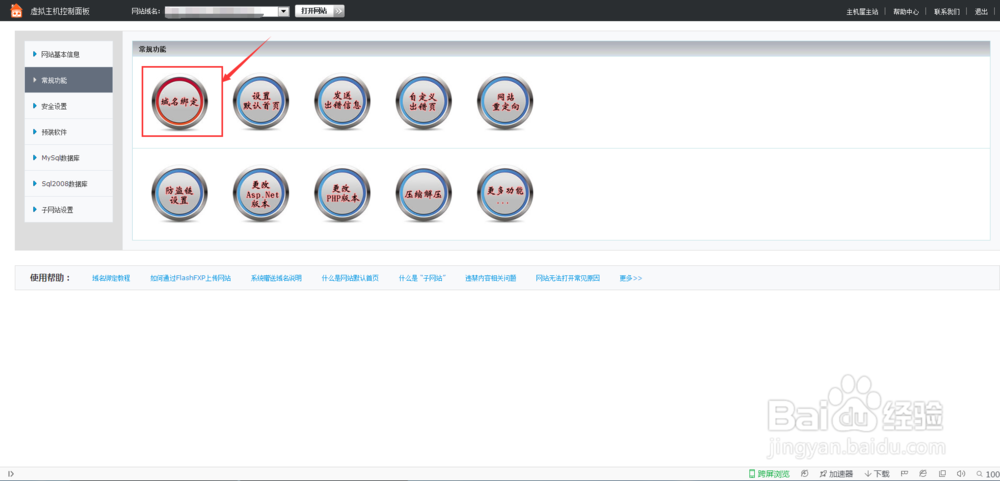Click the stacked windows icon in status bar
The height and width of the screenshot is (481, 1000).
pyautogui.click(x=942, y=473)
